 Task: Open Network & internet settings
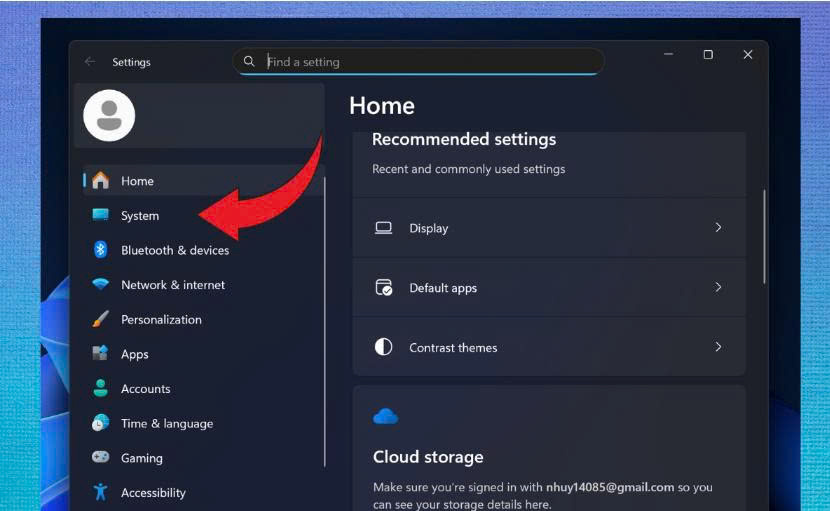click(x=203, y=285)
